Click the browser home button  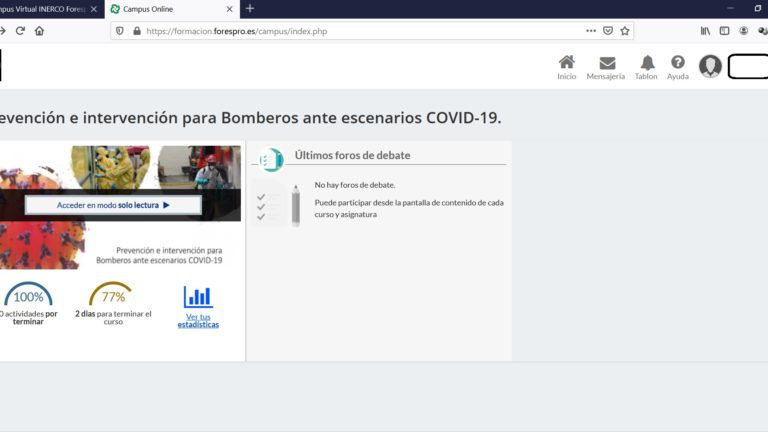(x=39, y=31)
